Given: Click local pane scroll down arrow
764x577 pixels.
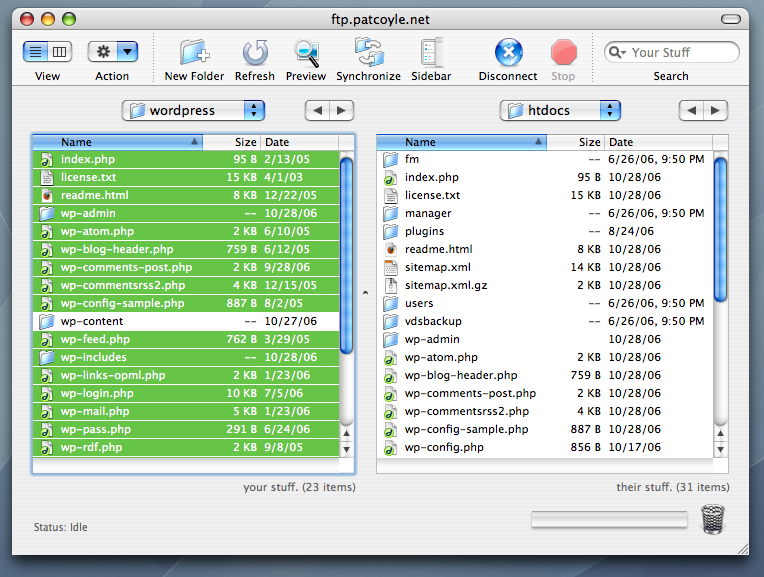Looking at the screenshot, I should click(346, 449).
